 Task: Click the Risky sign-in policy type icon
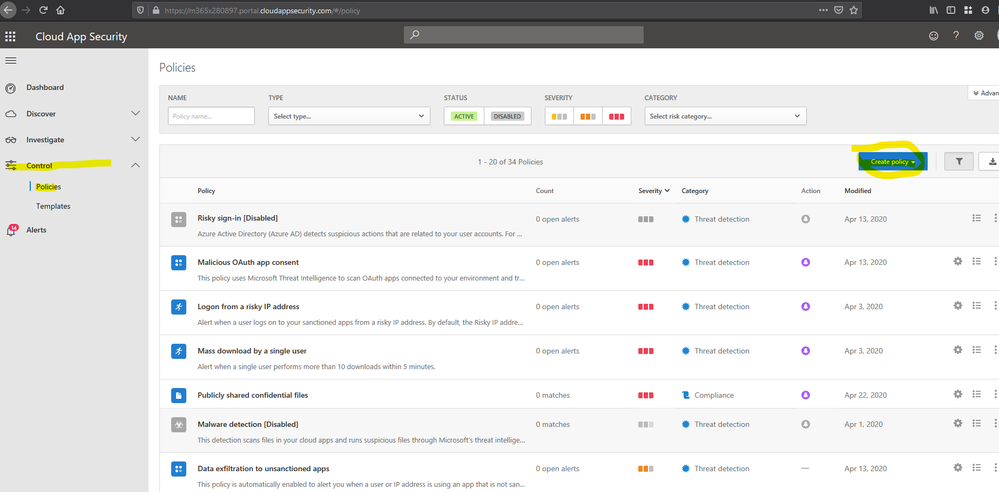[178, 219]
